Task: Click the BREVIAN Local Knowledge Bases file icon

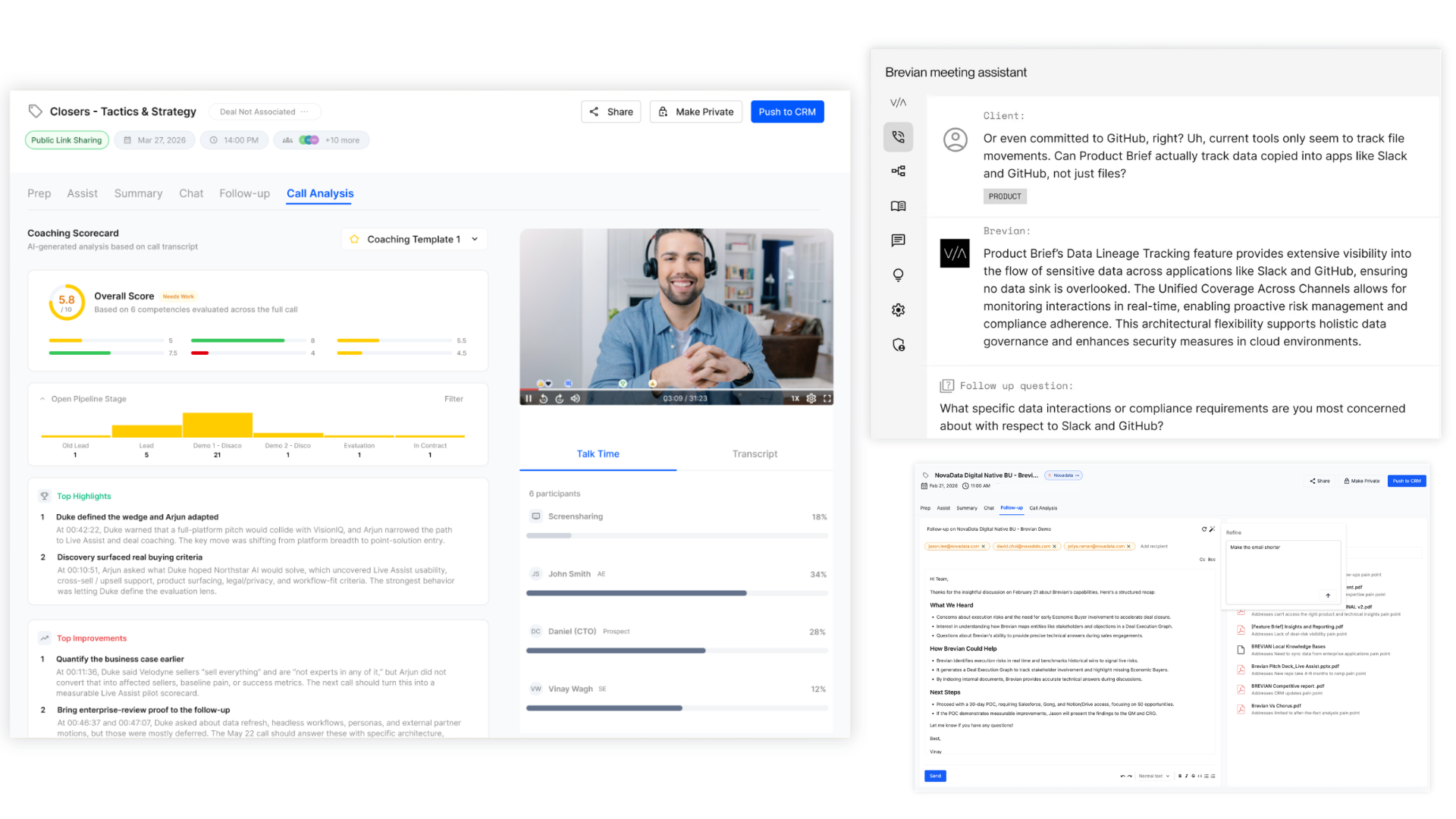Action: click(1241, 650)
